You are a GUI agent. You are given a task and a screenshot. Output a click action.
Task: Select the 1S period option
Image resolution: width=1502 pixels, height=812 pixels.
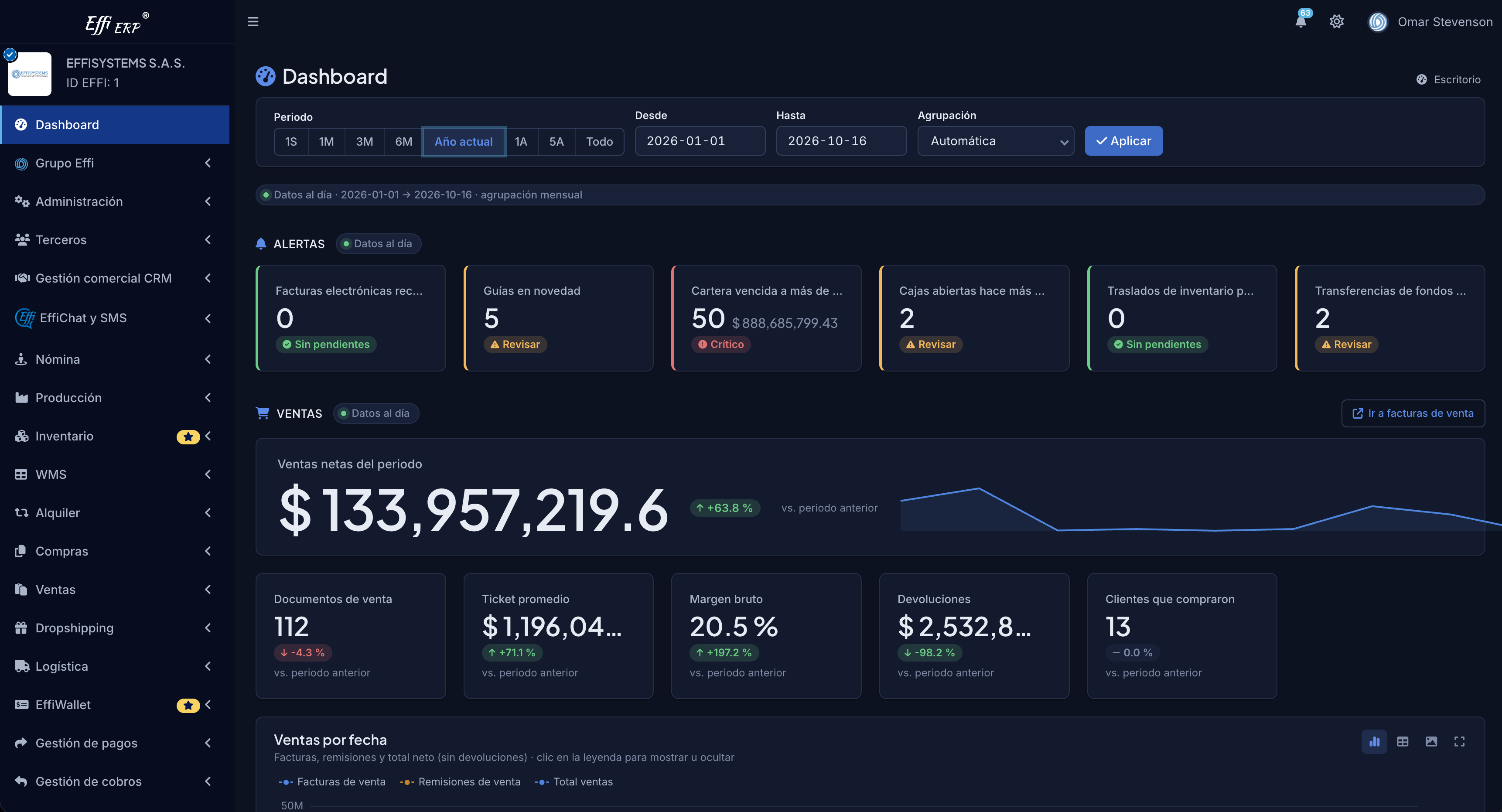291,142
